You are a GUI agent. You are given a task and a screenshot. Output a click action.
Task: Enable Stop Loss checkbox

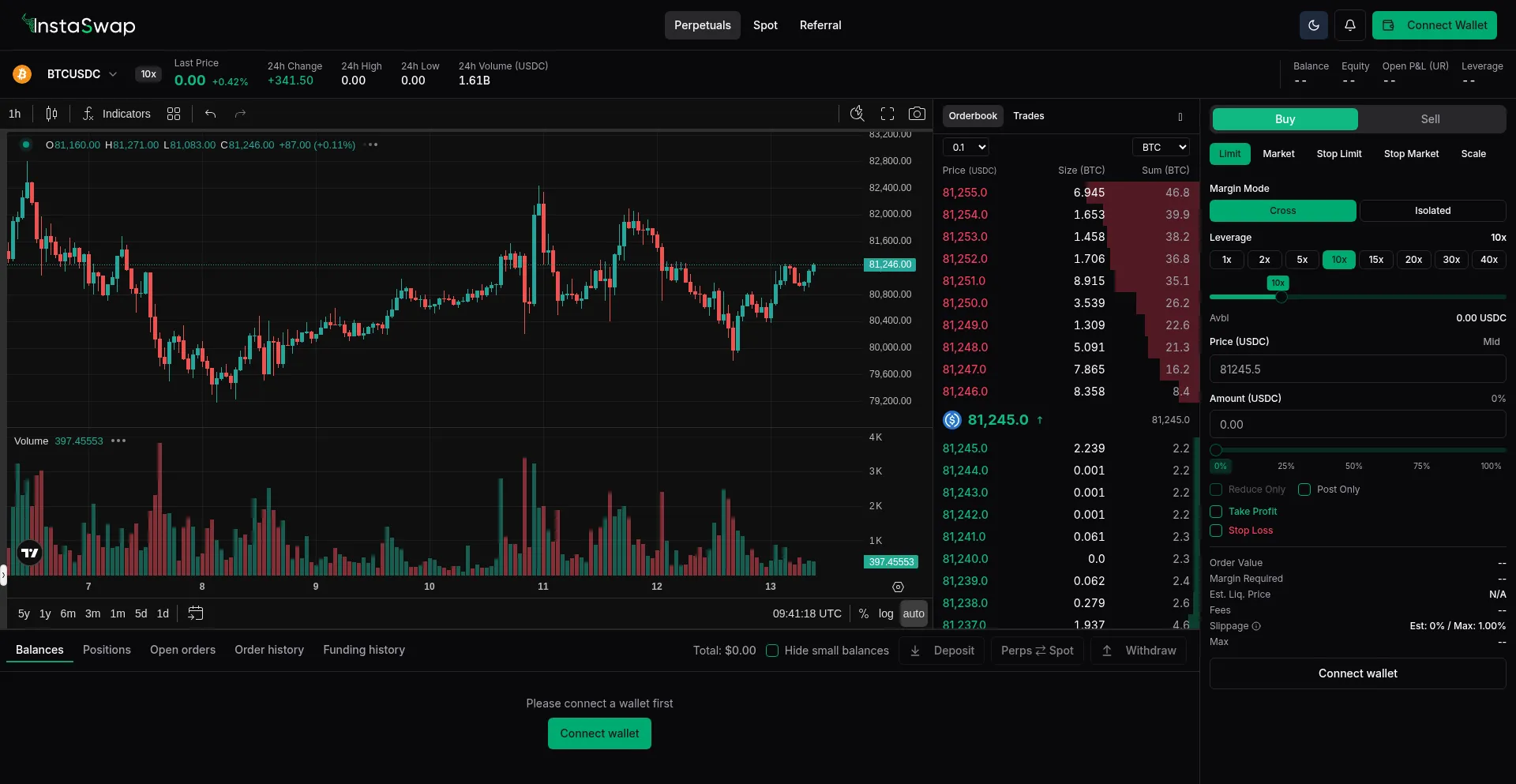pos(1216,531)
